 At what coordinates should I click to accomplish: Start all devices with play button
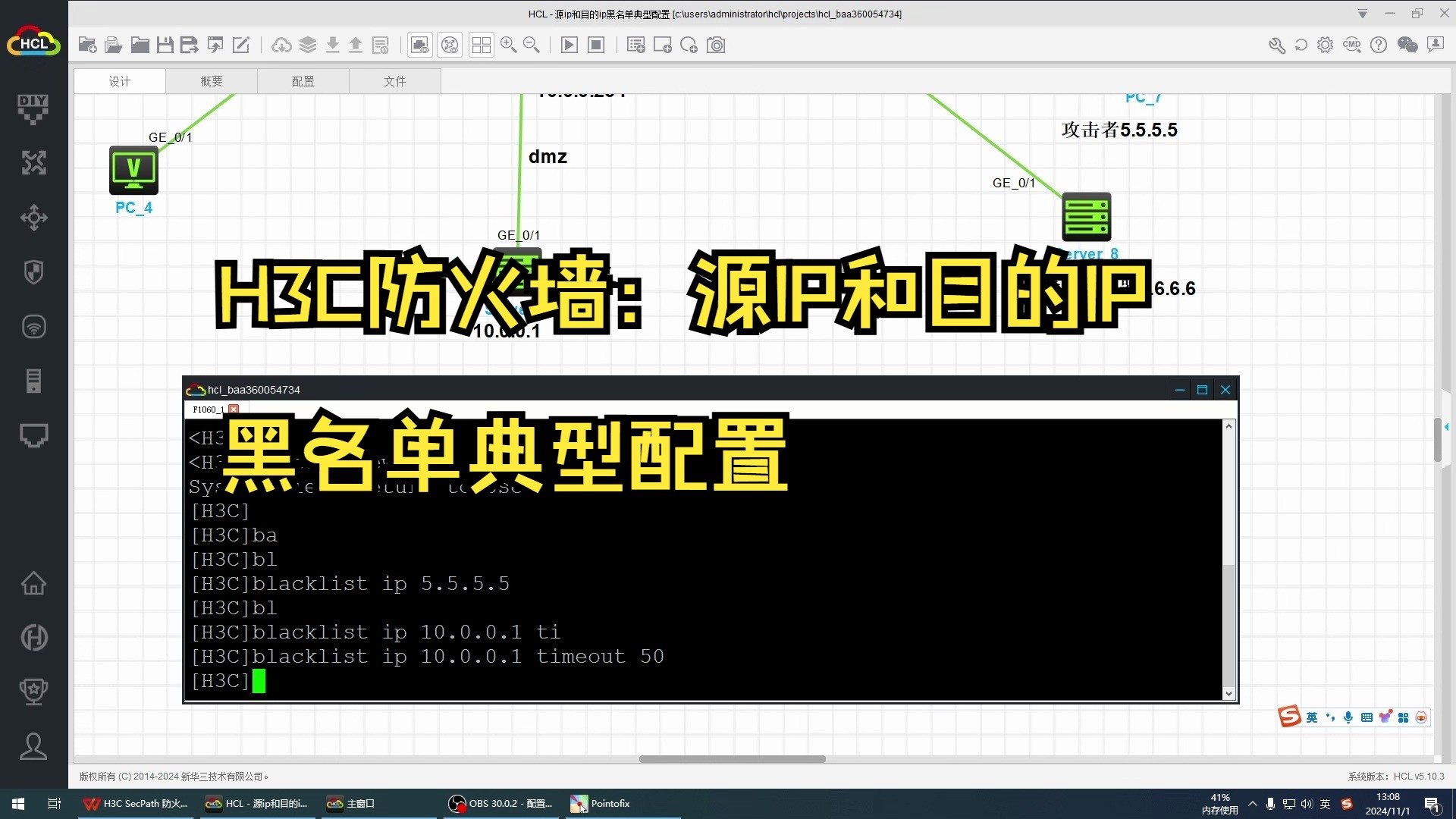(x=569, y=45)
